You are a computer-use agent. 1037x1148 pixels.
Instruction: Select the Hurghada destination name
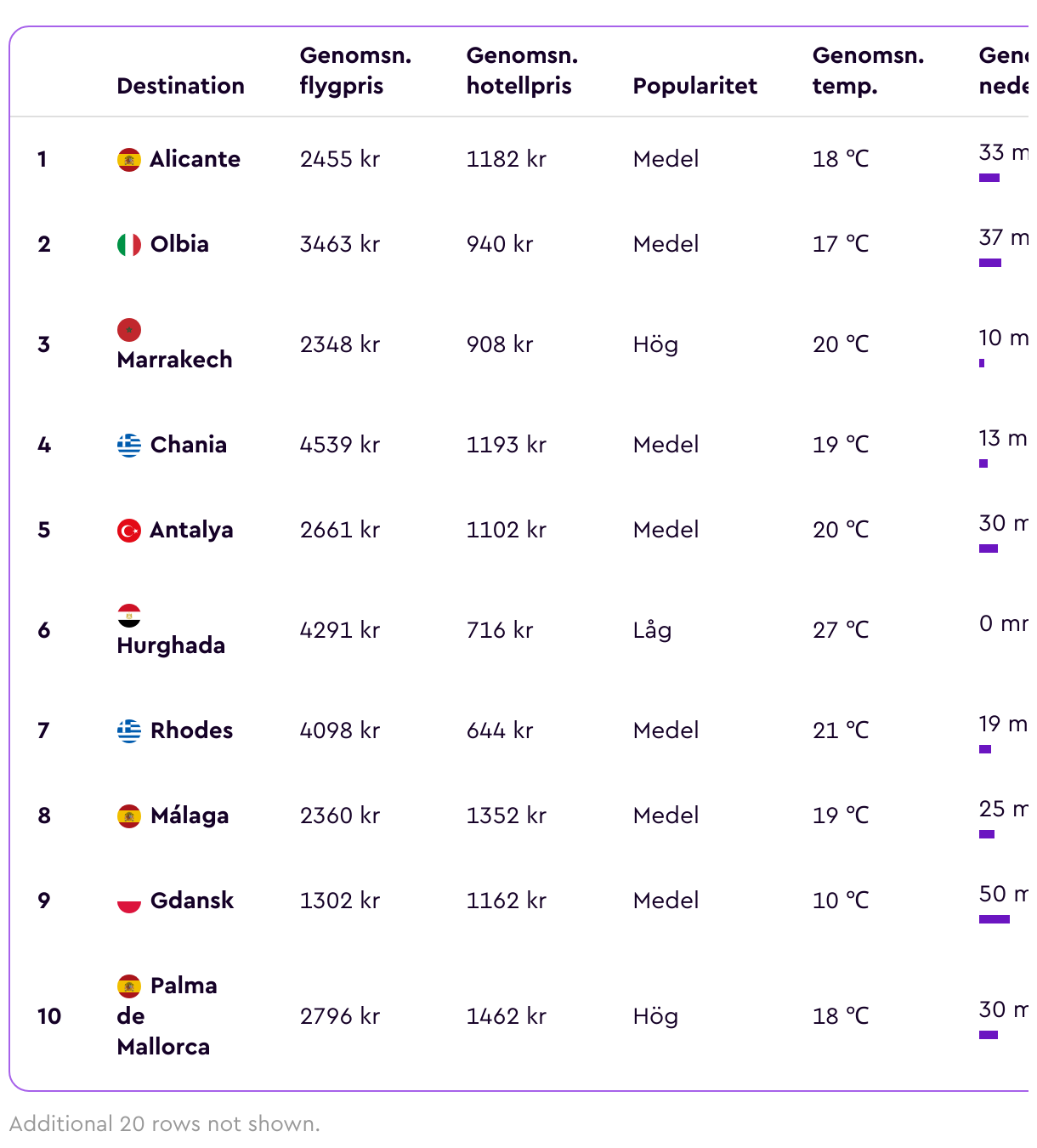[x=171, y=645]
